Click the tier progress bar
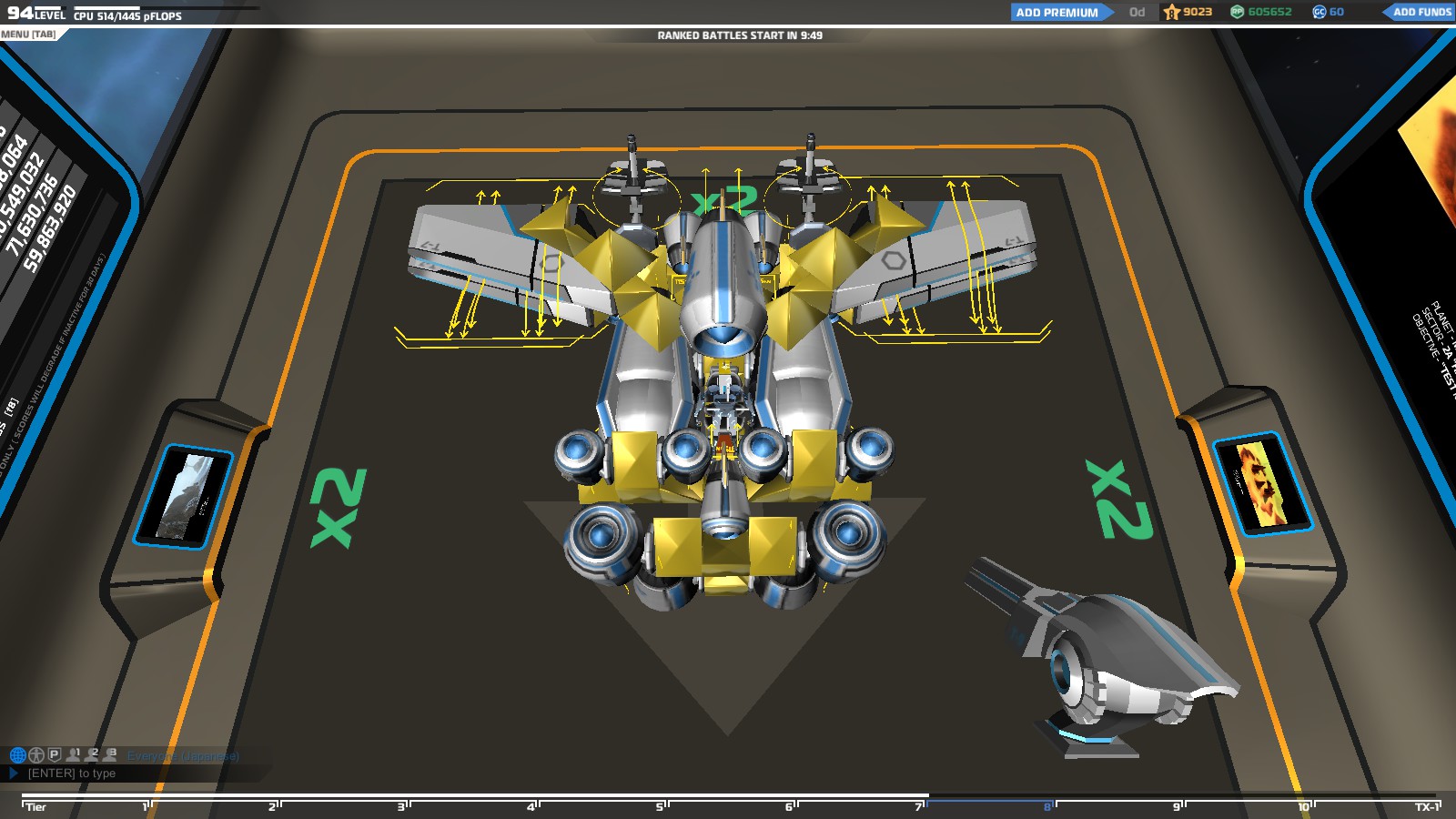This screenshot has width=1456, height=819. (x=728, y=797)
